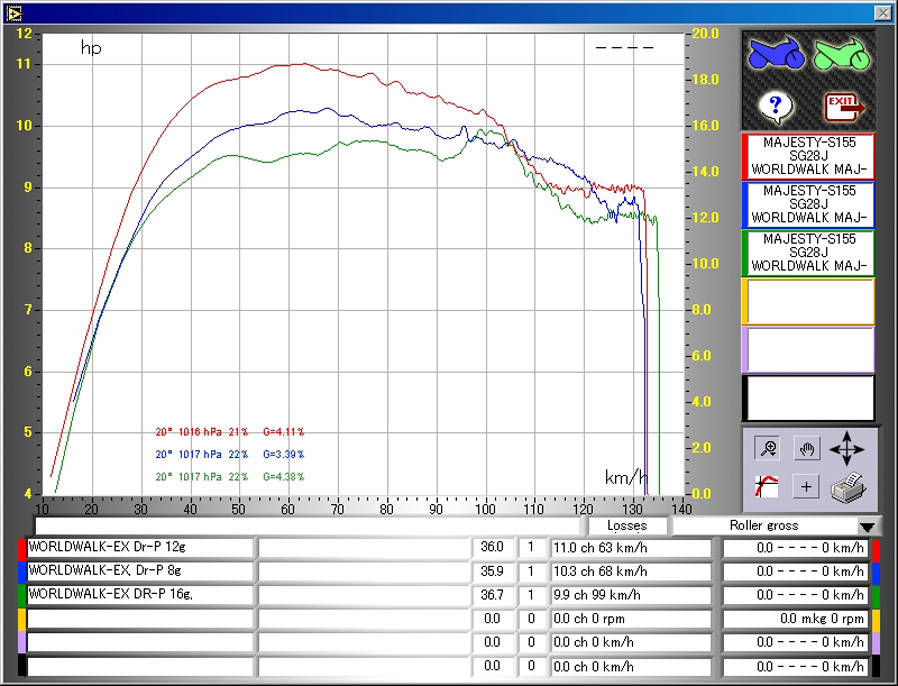The width and height of the screenshot is (898, 686).
Task: Click the Losses button
Action: [627, 526]
